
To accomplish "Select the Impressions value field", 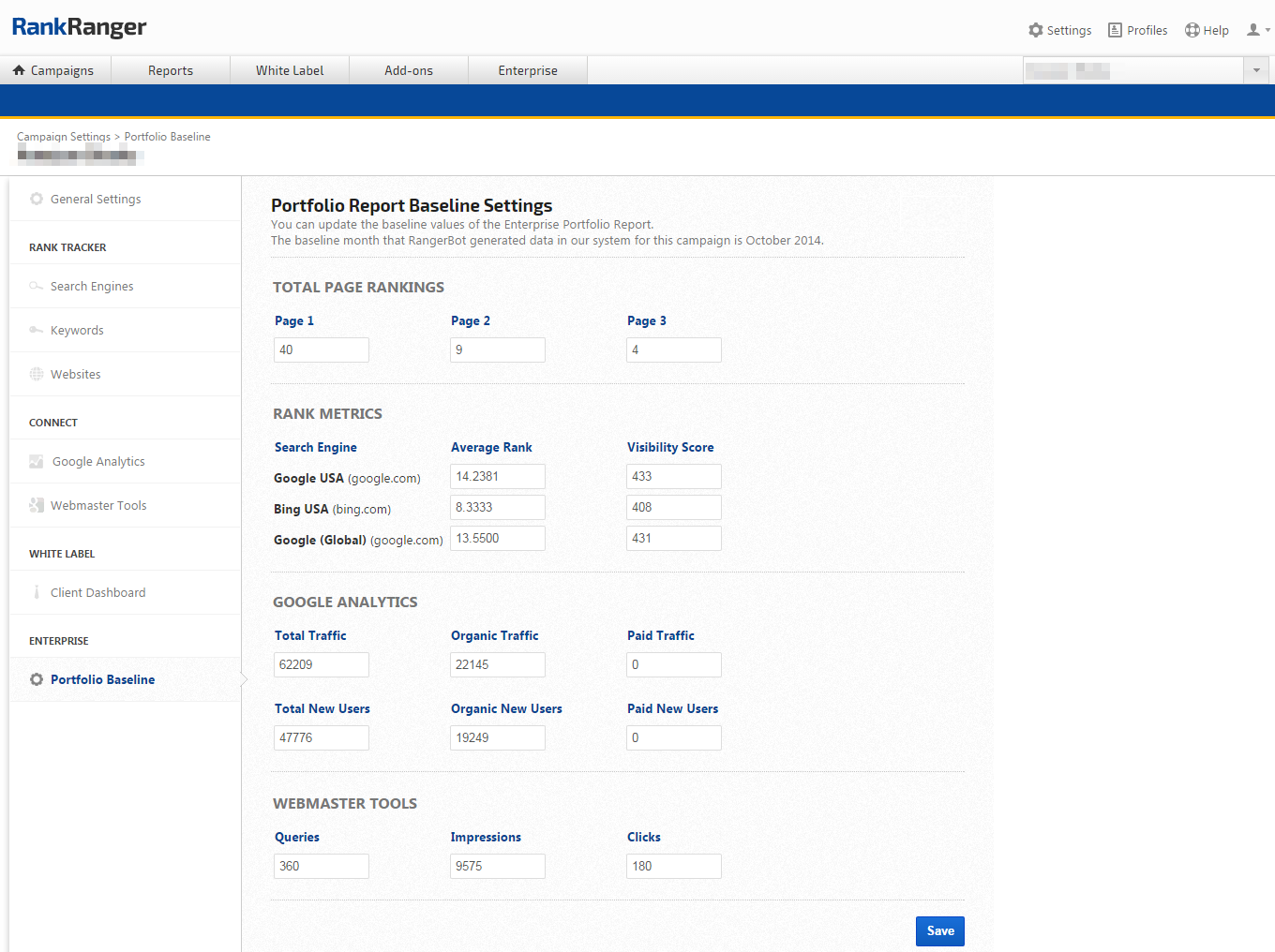I will click(x=498, y=866).
